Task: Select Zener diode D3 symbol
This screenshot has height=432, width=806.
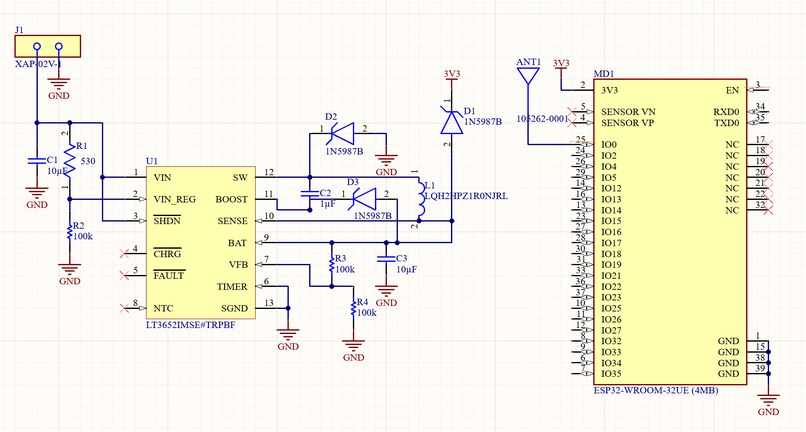Action: tap(364, 199)
